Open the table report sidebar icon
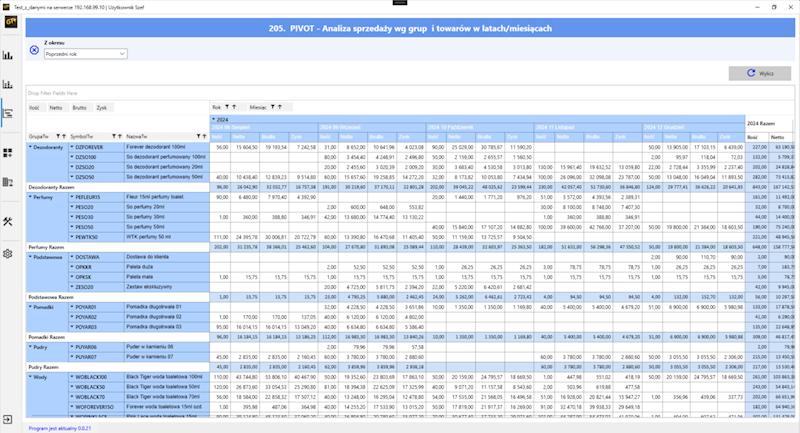800x433 pixels. tap(8, 182)
